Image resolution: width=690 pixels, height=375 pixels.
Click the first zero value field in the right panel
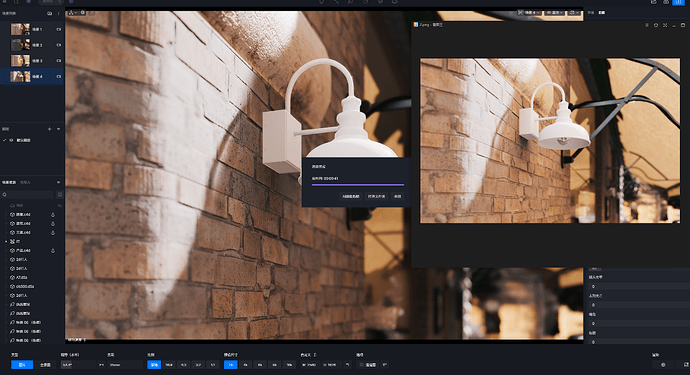tap(639, 287)
